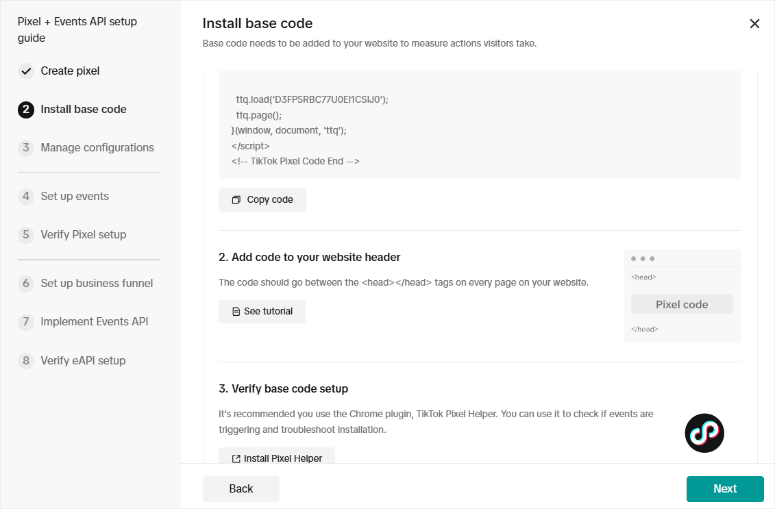Click the step 4 number circle
775x509 pixels.
[26, 197]
